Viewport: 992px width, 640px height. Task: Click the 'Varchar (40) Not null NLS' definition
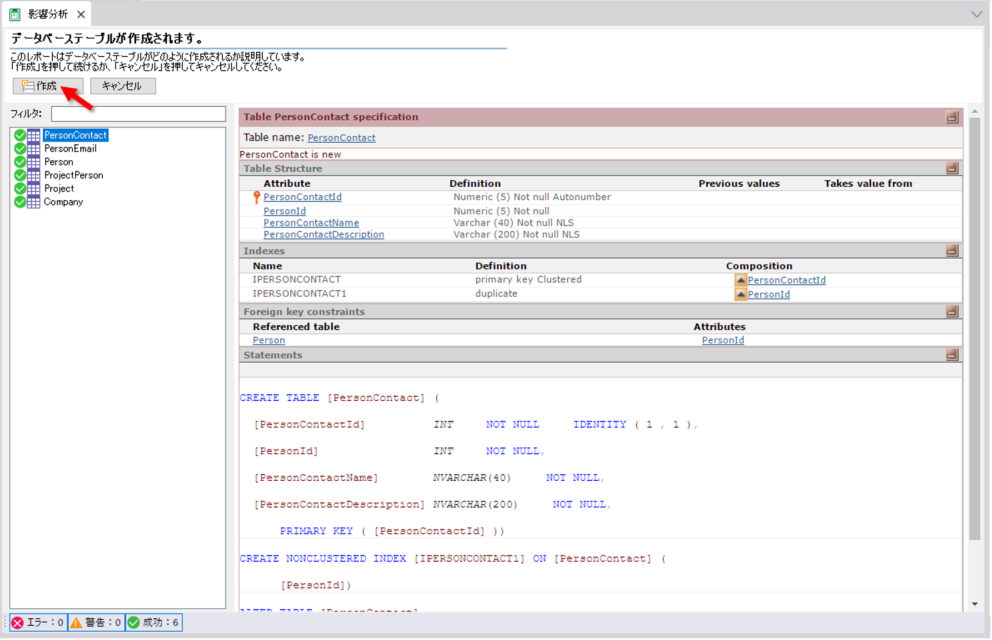tap(514, 223)
